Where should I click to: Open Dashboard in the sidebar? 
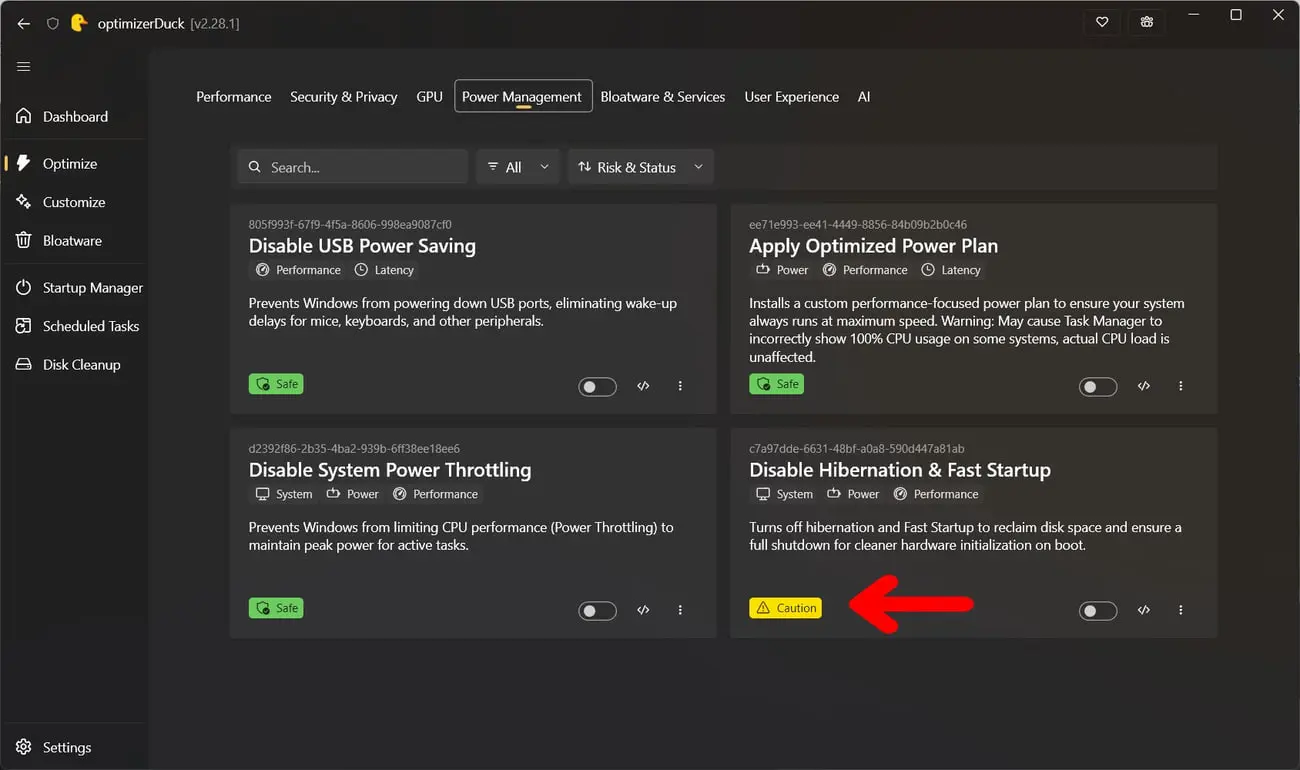point(74,116)
